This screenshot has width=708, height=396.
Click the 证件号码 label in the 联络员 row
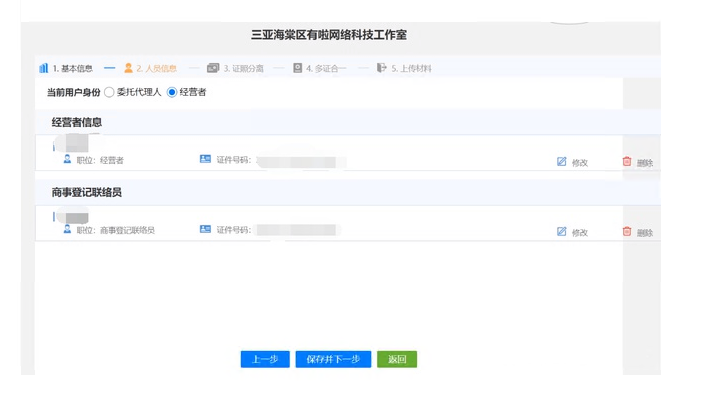233,229
